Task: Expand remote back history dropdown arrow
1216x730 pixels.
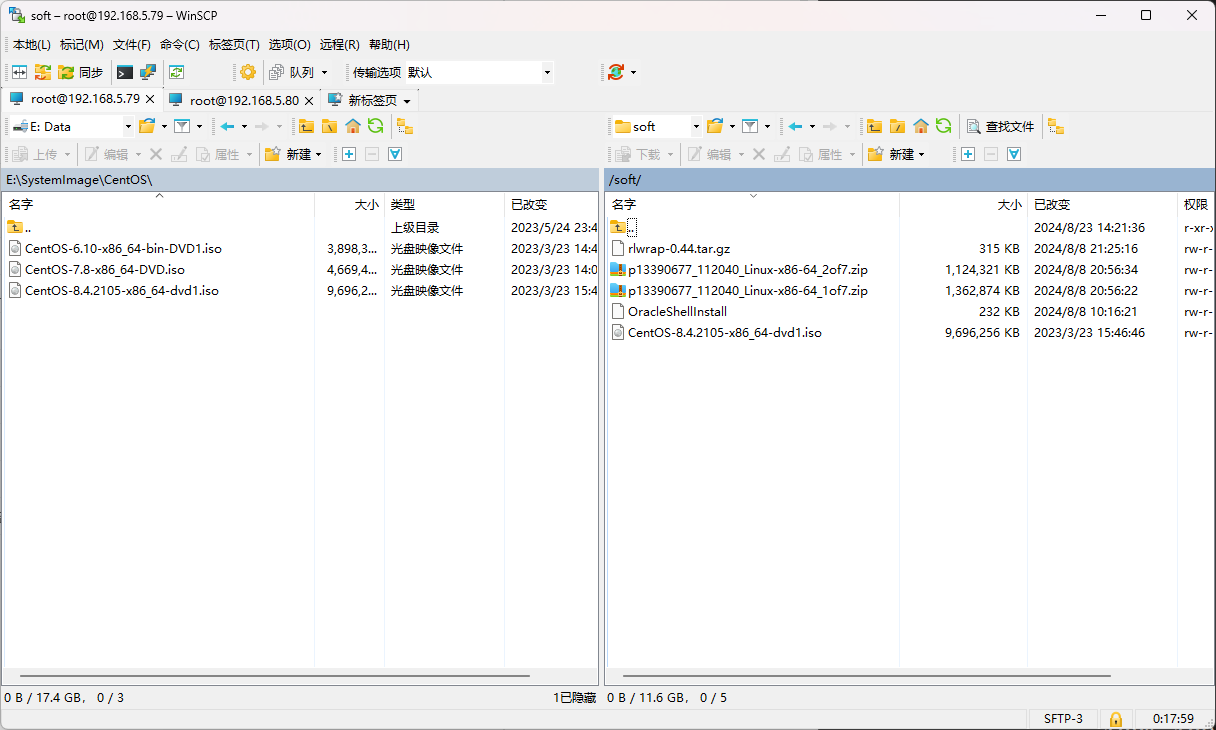Action: click(x=812, y=127)
